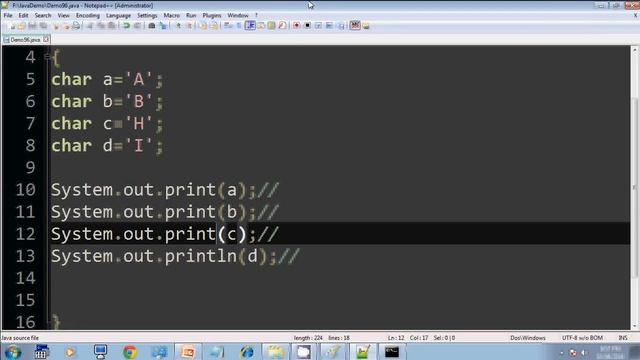Place cursor on char a='A' line

coord(107,79)
